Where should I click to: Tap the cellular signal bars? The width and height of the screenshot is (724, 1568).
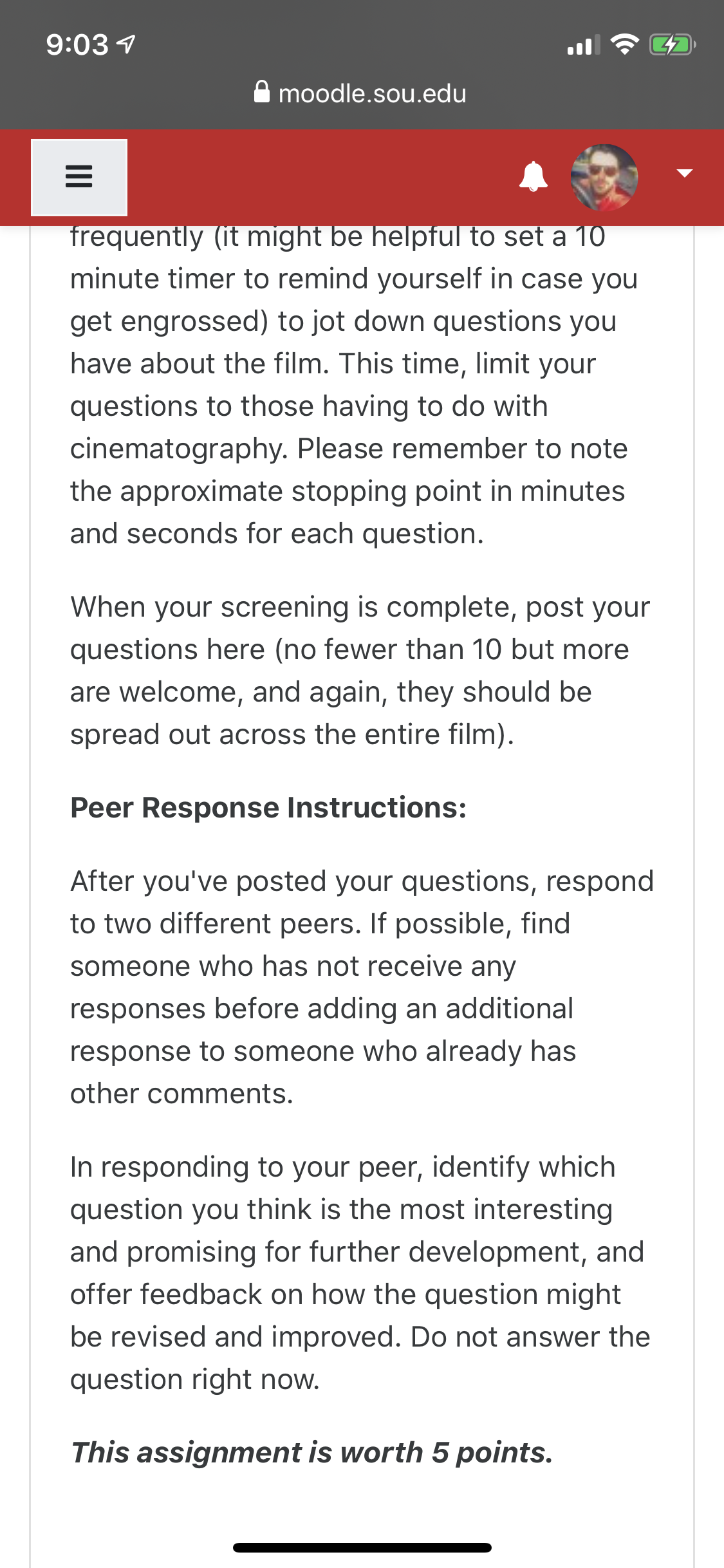[x=584, y=45]
